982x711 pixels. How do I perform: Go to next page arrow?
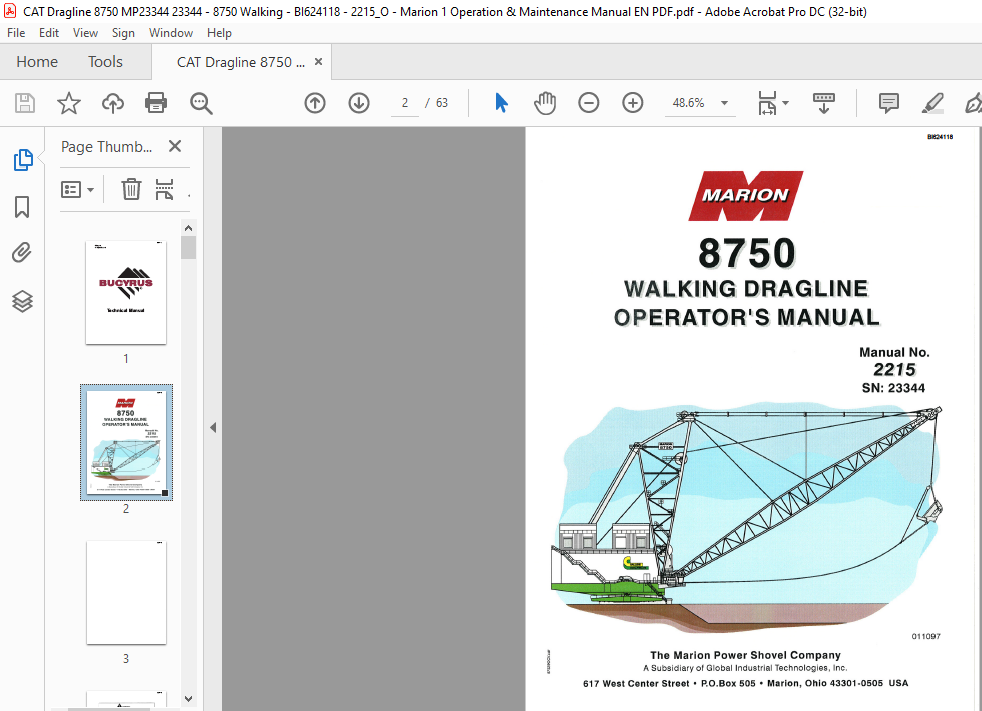359,103
